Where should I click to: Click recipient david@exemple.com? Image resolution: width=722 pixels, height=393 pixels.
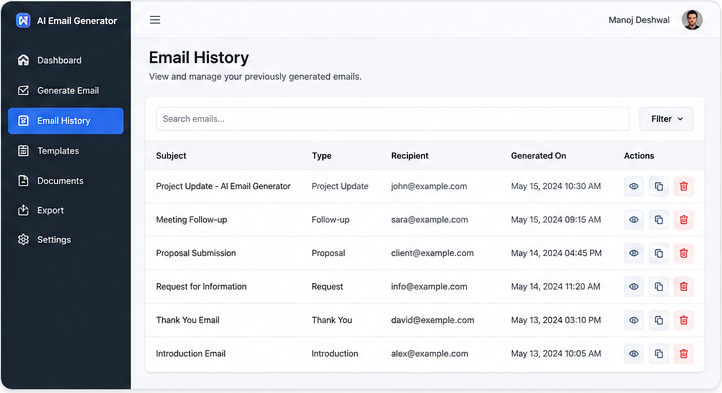pos(432,320)
